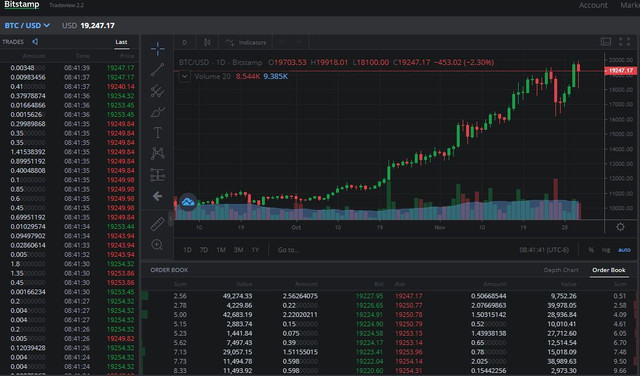Select the brush drawing tool
The height and width of the screenshot is (376, 640).
click(158, 111)
